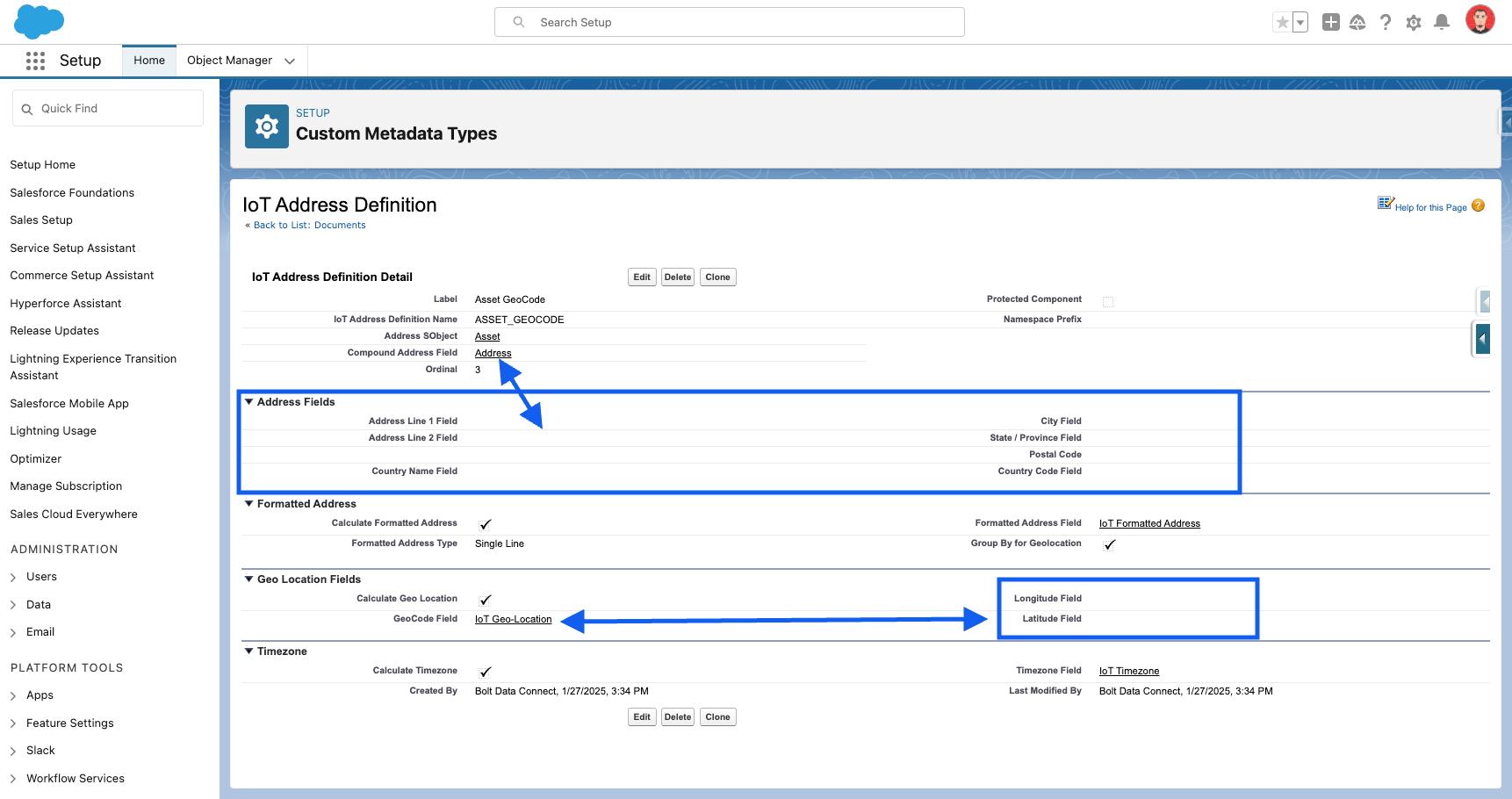The width and height of the screenshot is (1512, 799).
Task: Open the IoT Formatted Address link
Action: (1149, 524)
